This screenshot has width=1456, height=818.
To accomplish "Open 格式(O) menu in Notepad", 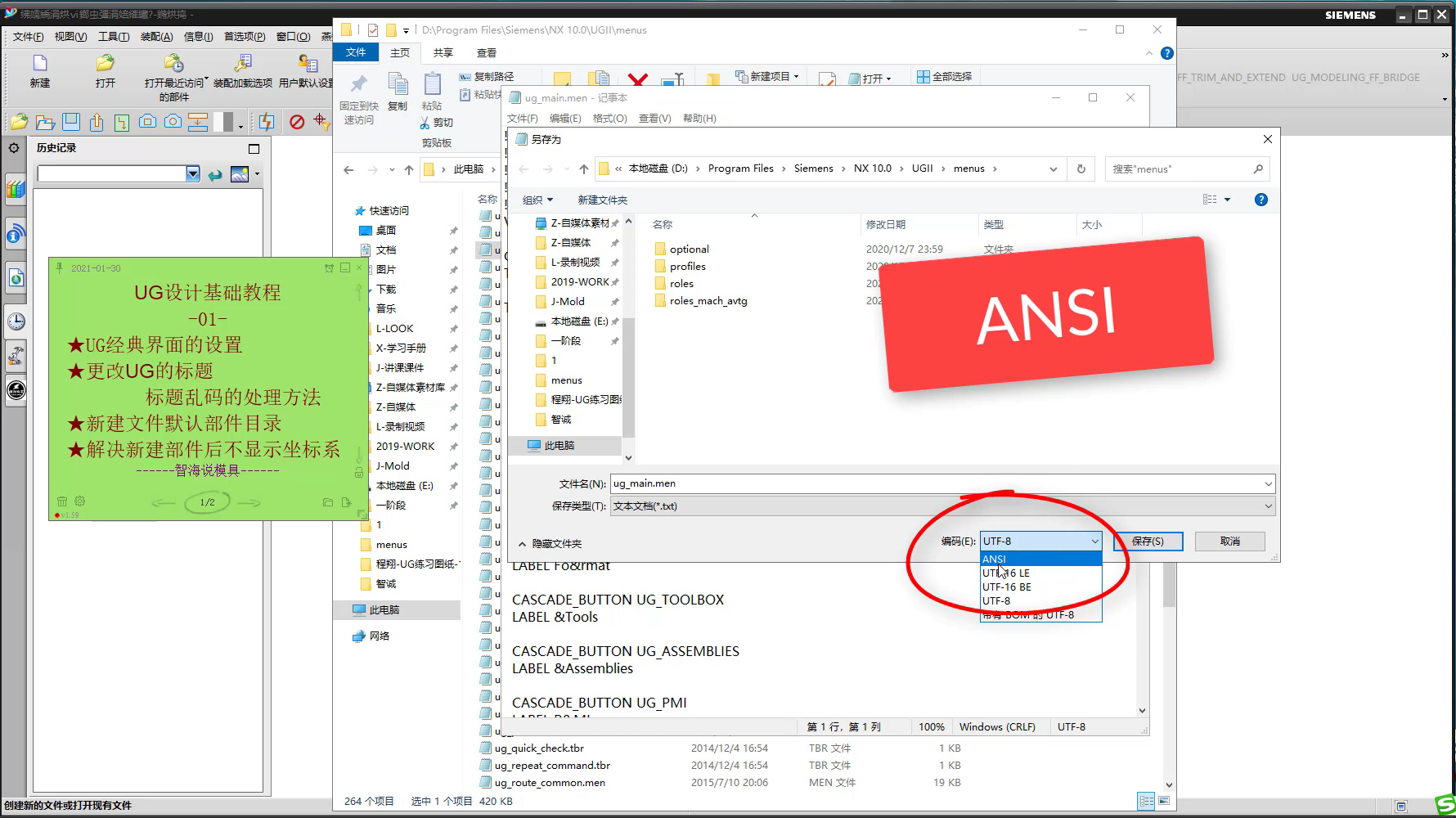I will (x=609, y=119).
